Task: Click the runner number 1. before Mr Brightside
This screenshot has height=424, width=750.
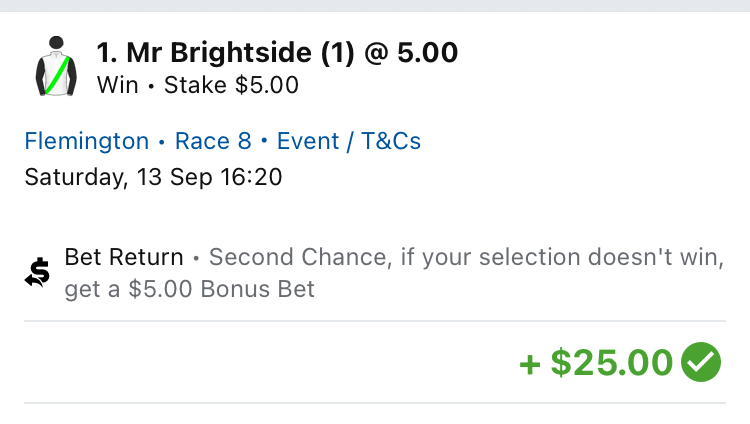Action: tap(106, 53)
